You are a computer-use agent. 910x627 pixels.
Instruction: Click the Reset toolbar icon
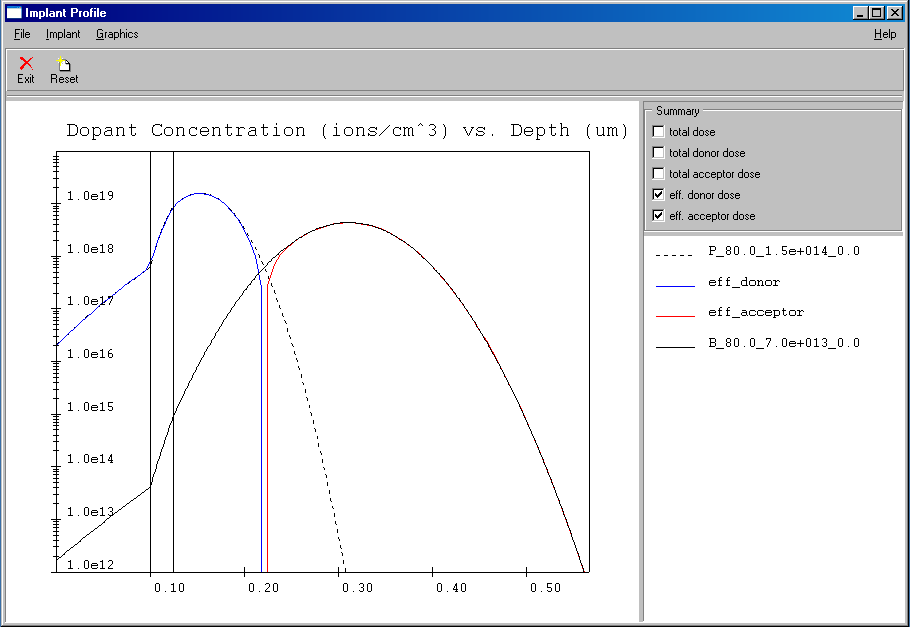click(63, 63)
